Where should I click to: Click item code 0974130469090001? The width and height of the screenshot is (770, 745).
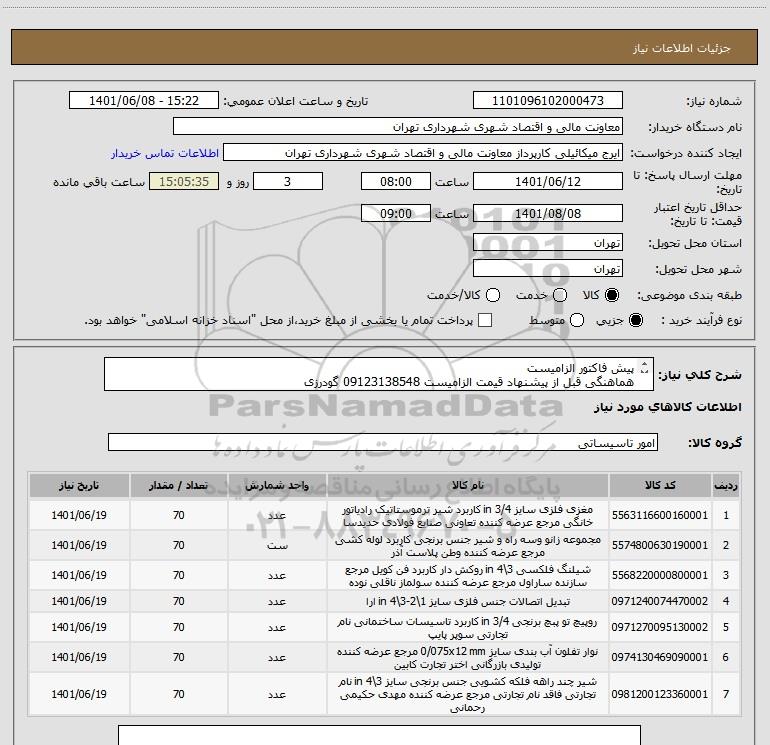pos(660,657)
